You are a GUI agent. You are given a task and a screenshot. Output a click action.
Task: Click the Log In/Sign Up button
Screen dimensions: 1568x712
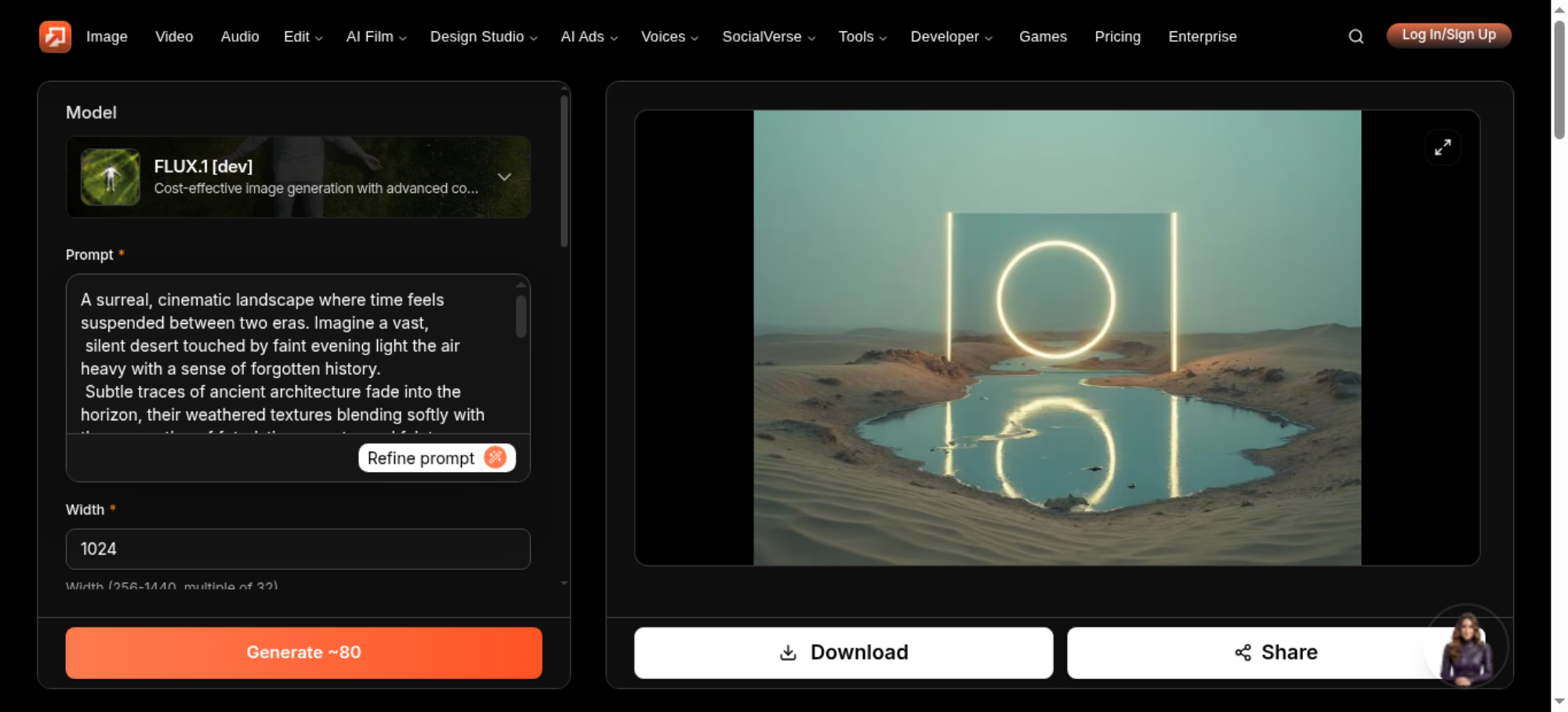pyautogui.click(x=1449, y=35)
